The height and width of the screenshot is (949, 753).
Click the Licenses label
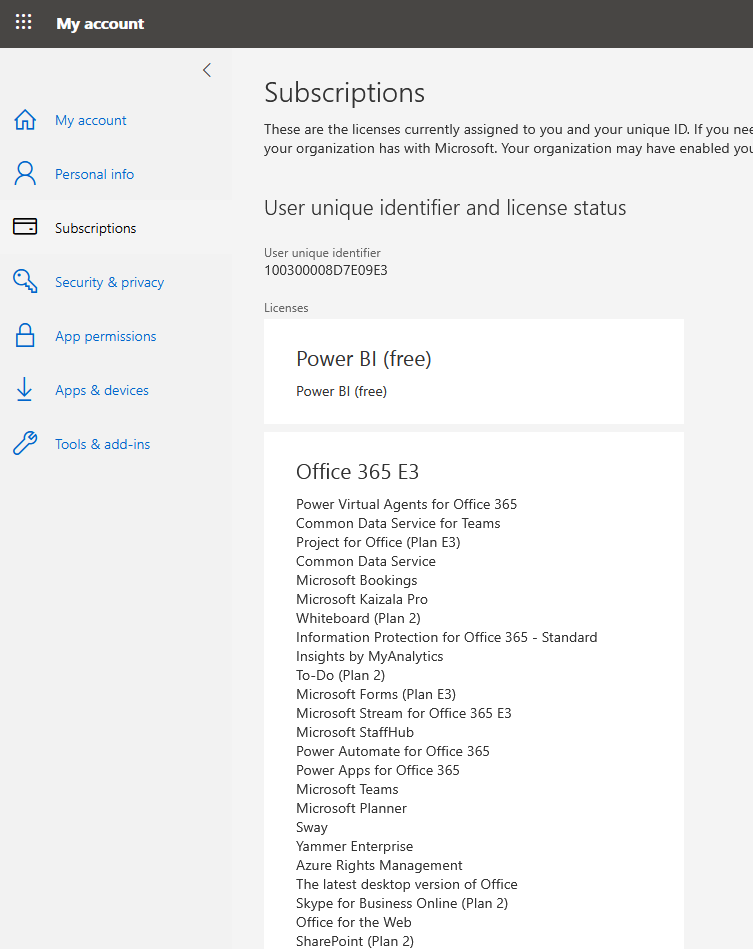coord(286,308)
